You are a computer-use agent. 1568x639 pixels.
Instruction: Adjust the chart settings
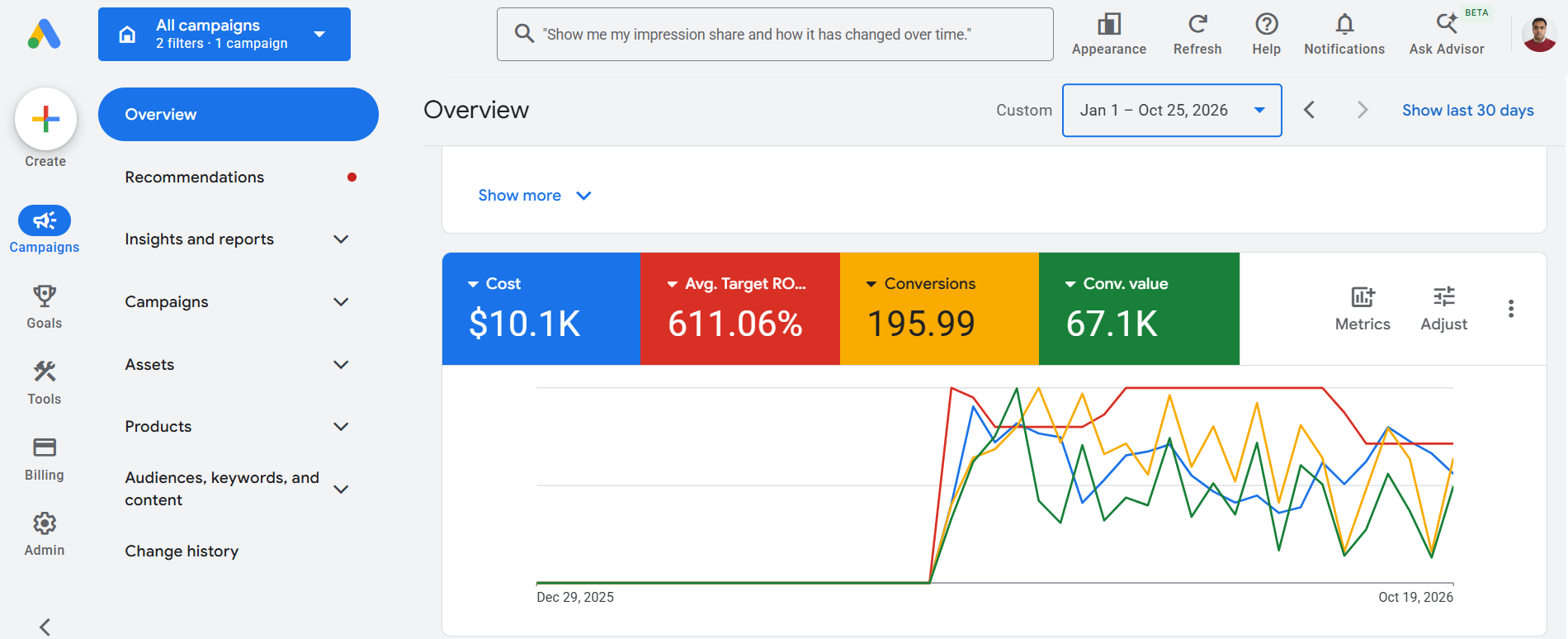(x=1443, y=309)
